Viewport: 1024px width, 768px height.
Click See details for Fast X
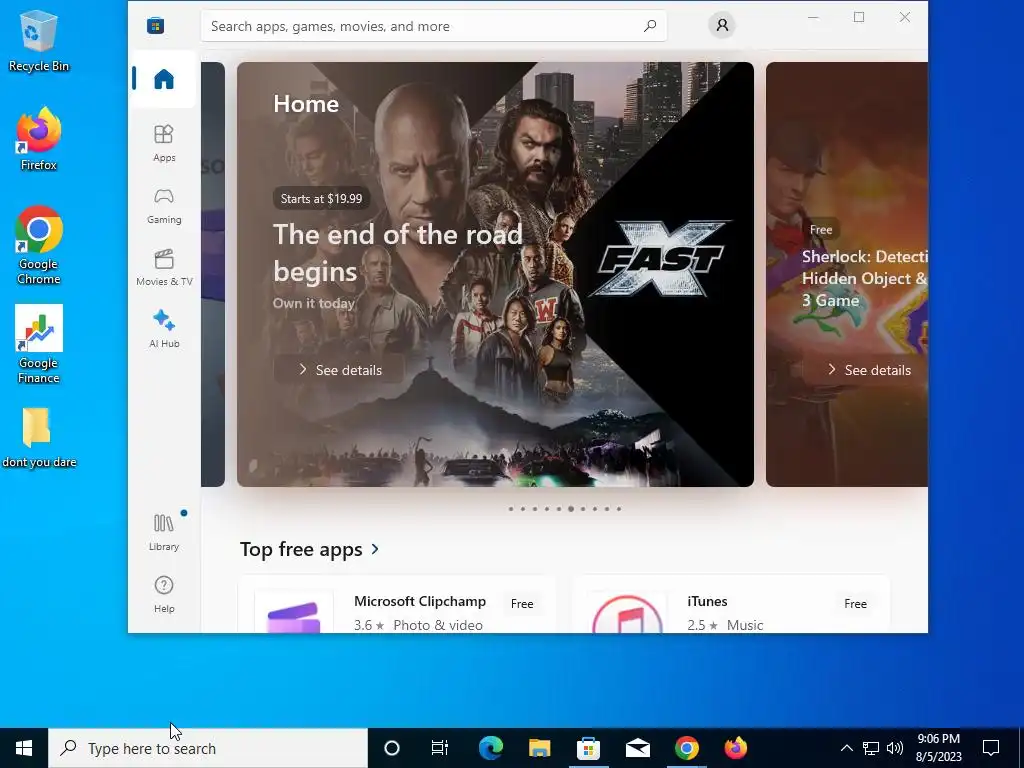(339, 370)
